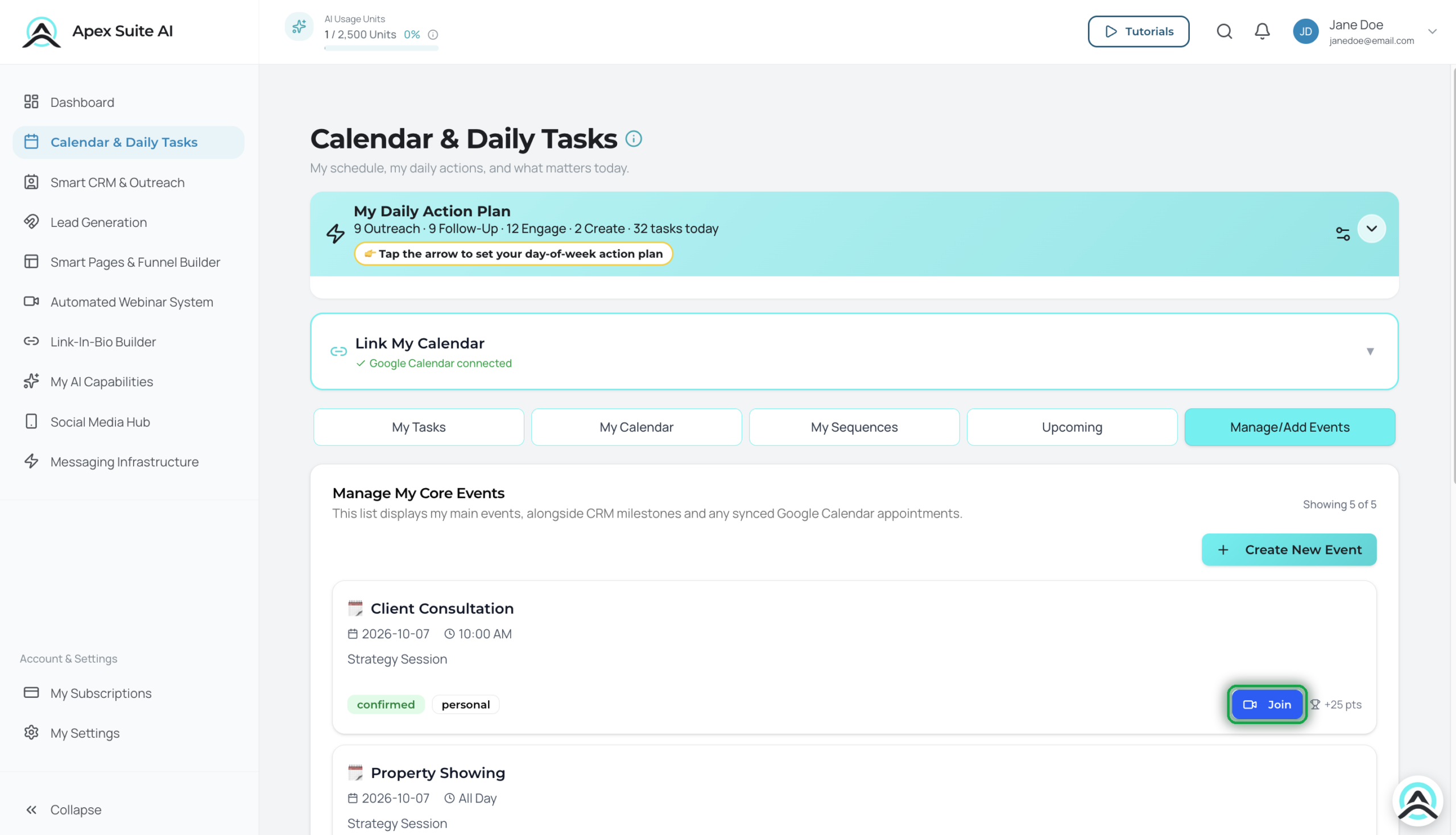Open Smart CRM & Outreach

coord(129,183)
